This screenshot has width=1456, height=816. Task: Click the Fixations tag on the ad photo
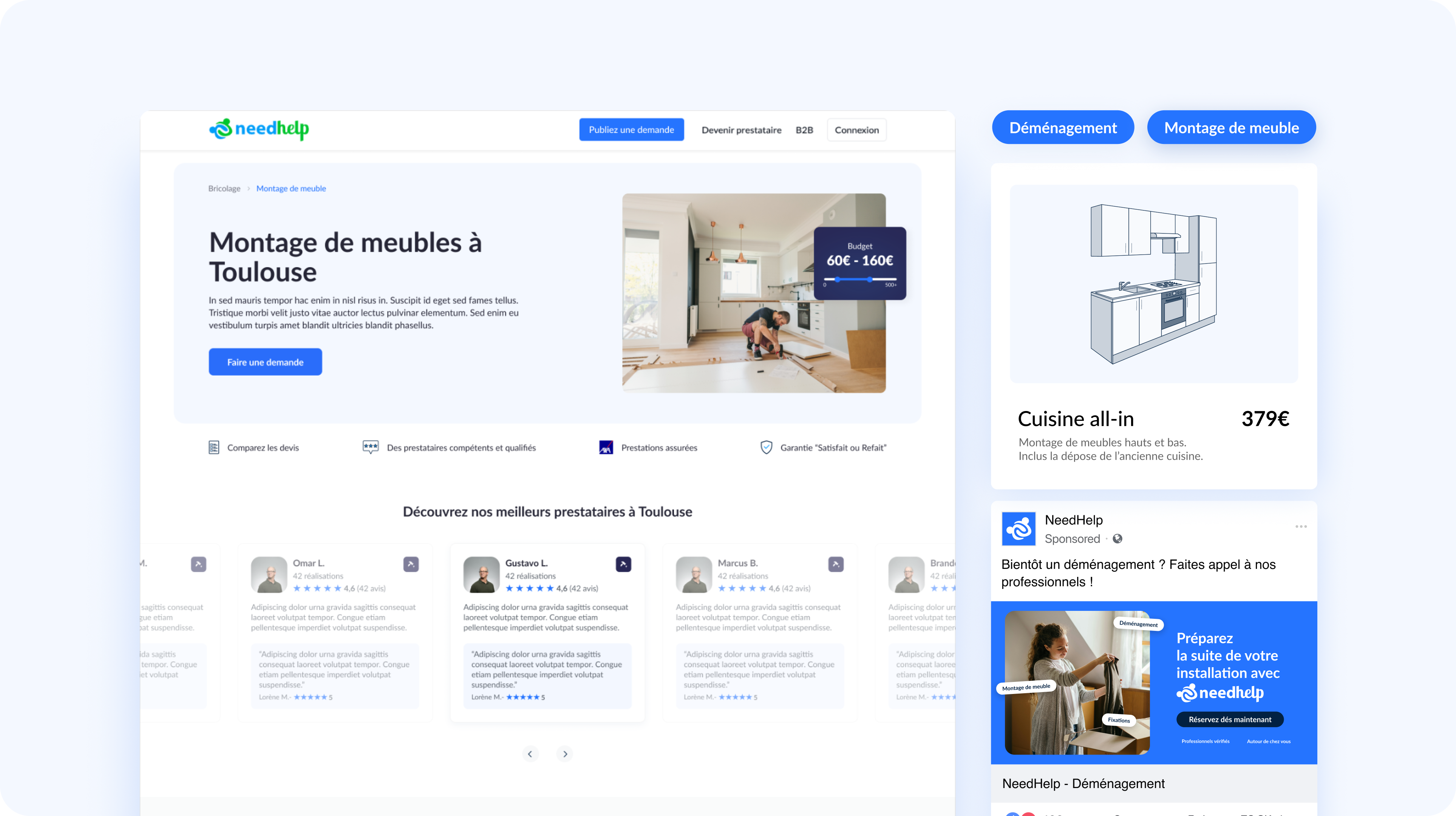[x=1119, y=720]
